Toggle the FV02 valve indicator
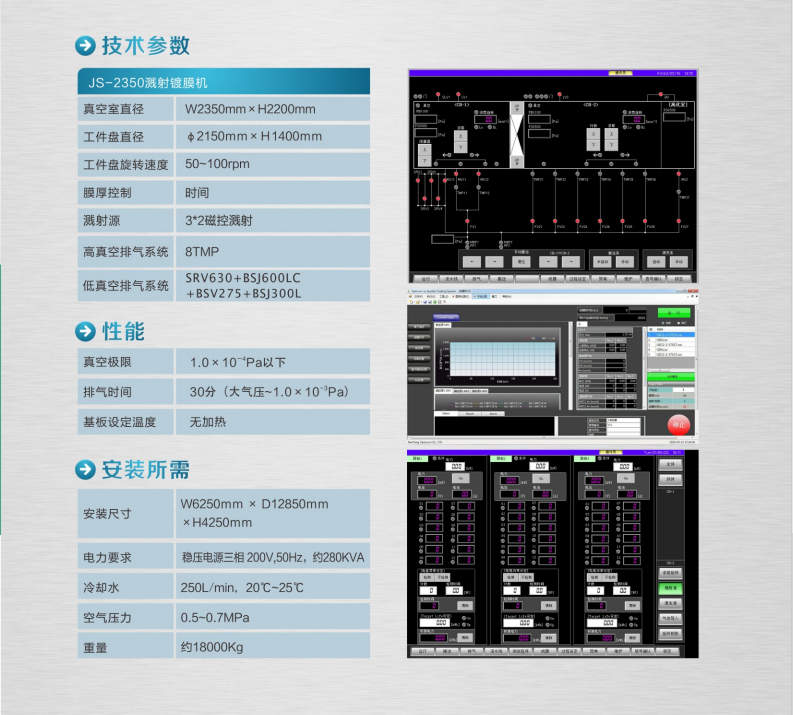Screen dimensions: 793x715 tap(555, 221)
